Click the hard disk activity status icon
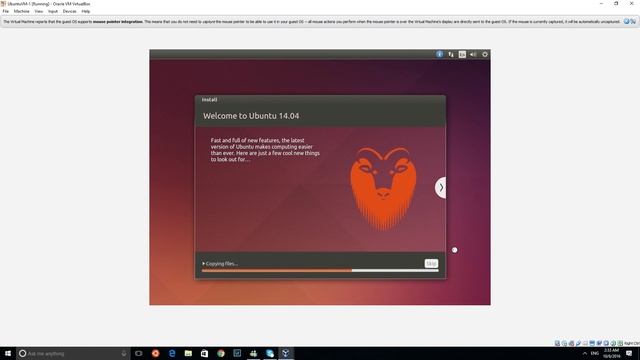 coord(558,343)
